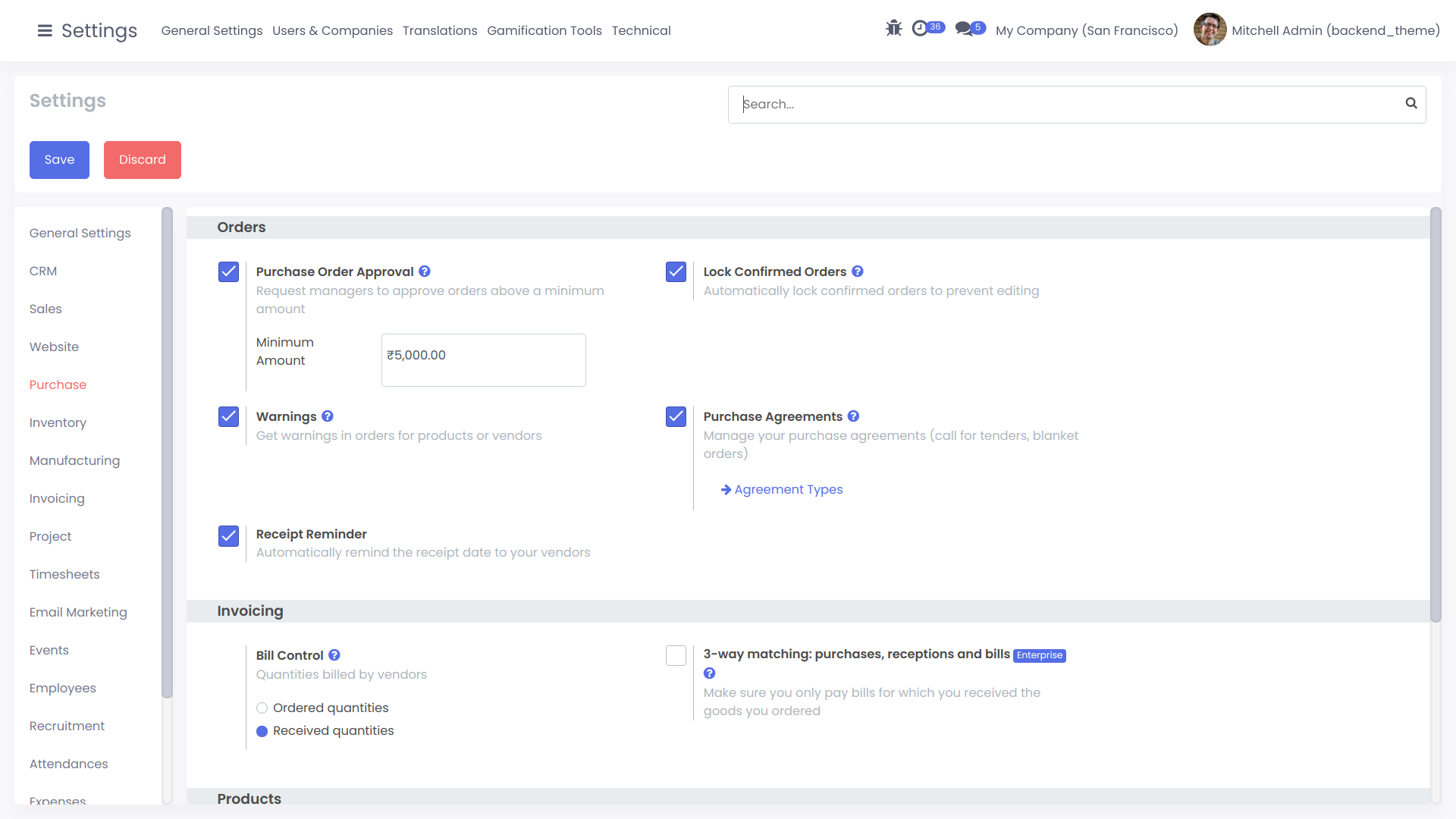The image size is (1456, 819).
Task: Uncheck the Purchase Order Approval checkbox
Action: pyautogui.click(x=228, y=272)
